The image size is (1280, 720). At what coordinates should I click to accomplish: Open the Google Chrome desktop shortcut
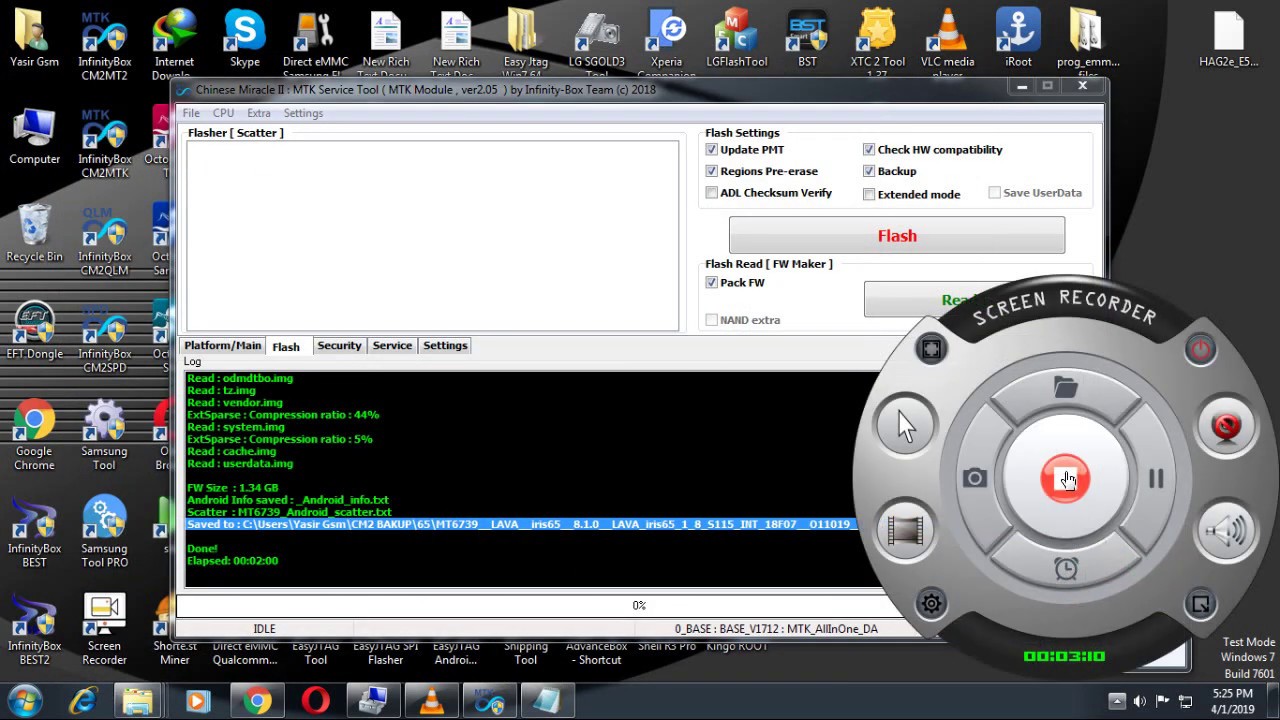pos(34,436)
